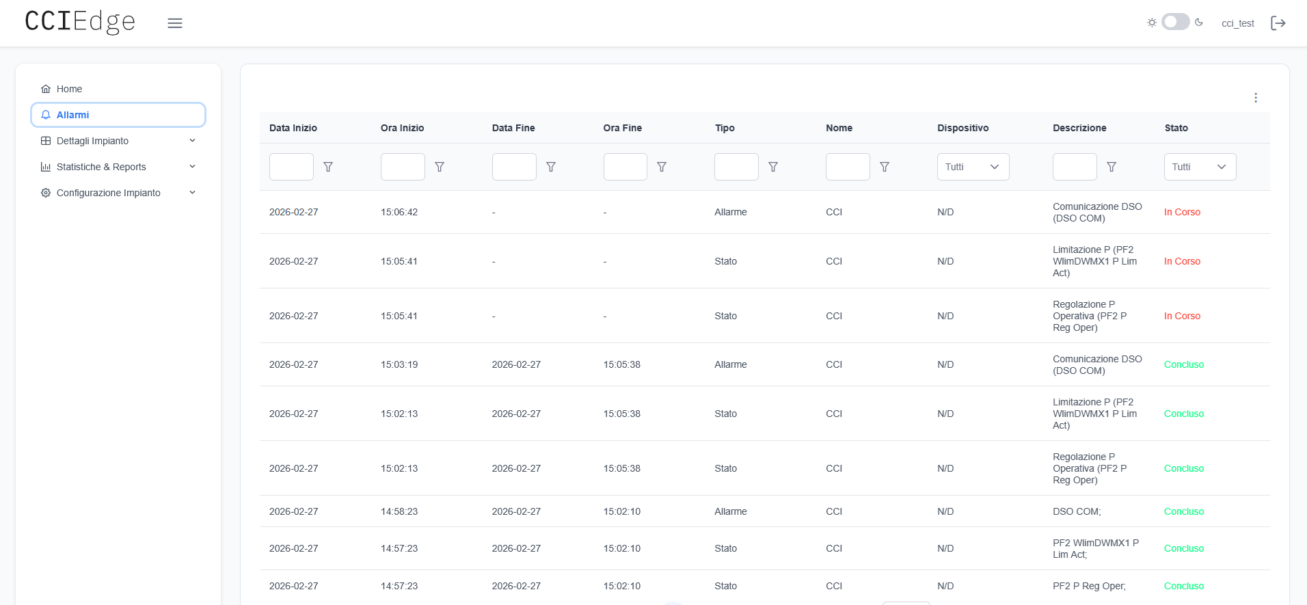Open the Stato Tutti dropdown
Viewport: 1307px width, 605px height.
pos(1200,167)
